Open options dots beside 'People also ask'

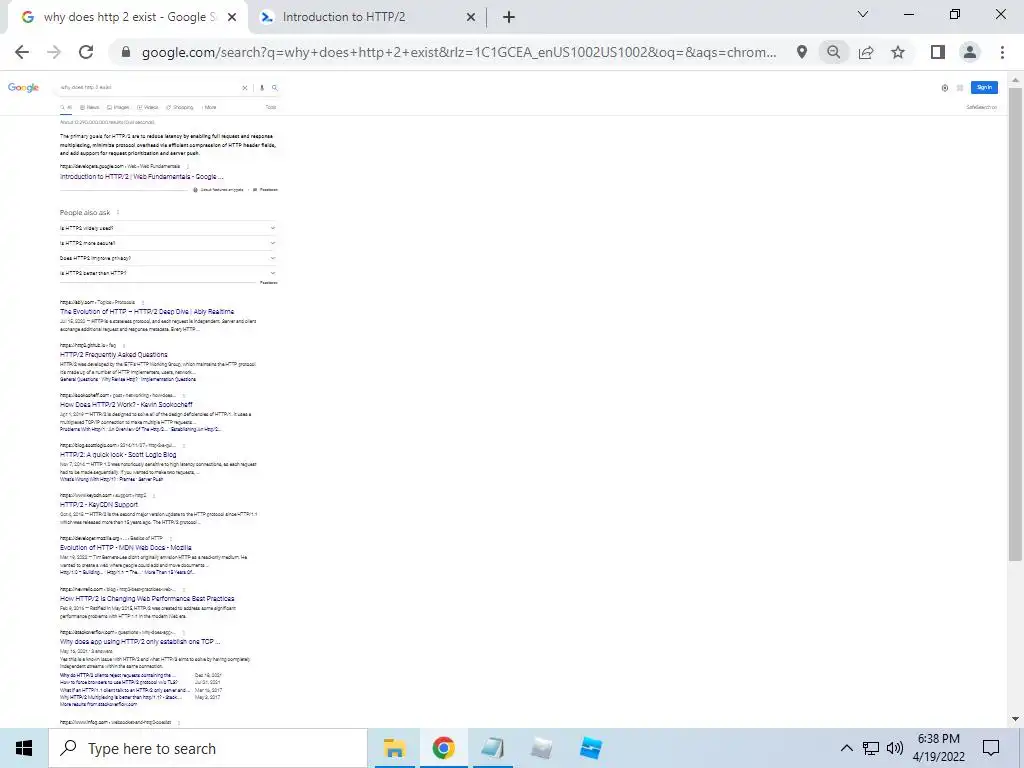[118, 212]
